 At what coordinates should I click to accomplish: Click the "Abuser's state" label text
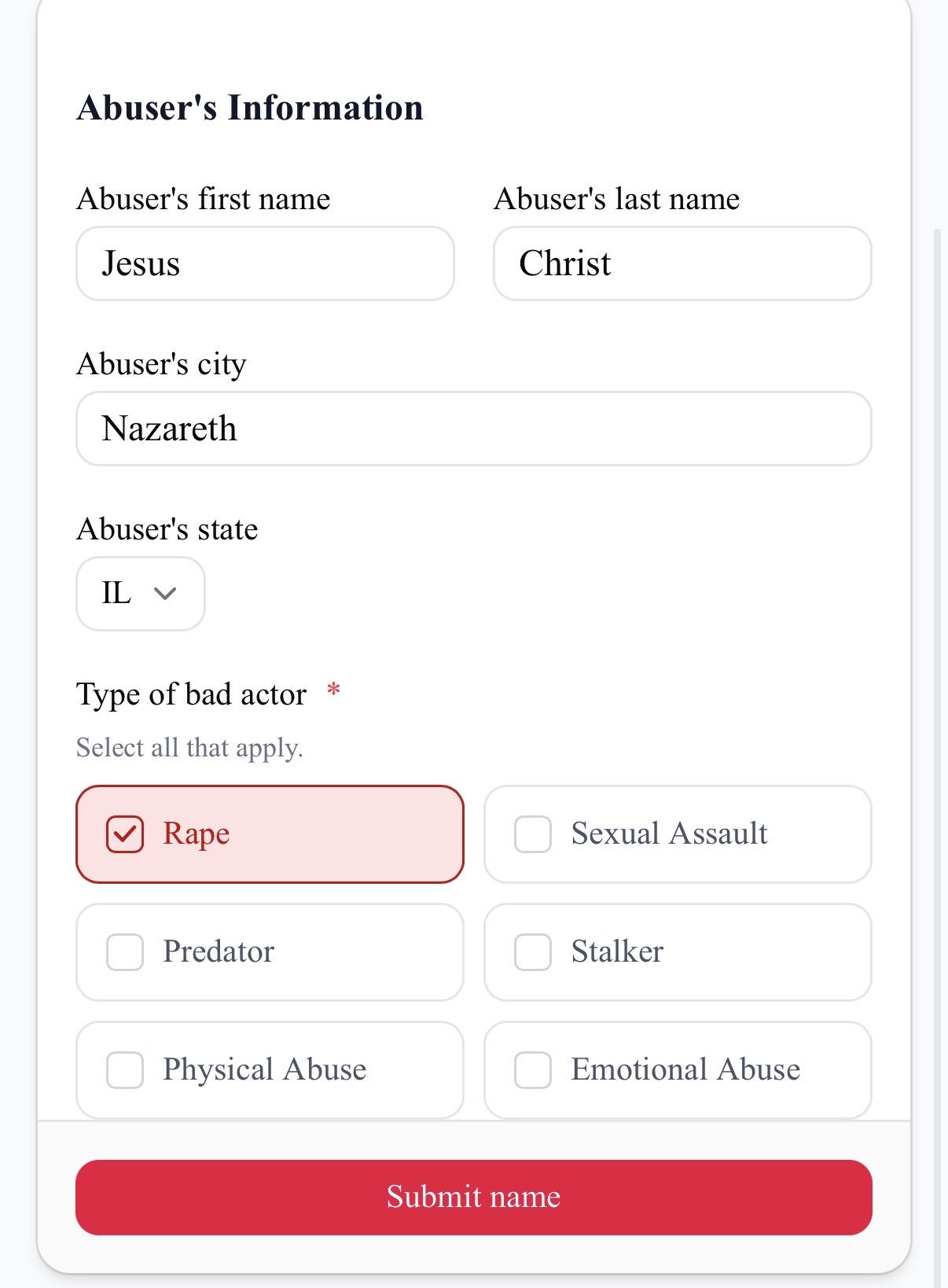click(x=167, y=529)
